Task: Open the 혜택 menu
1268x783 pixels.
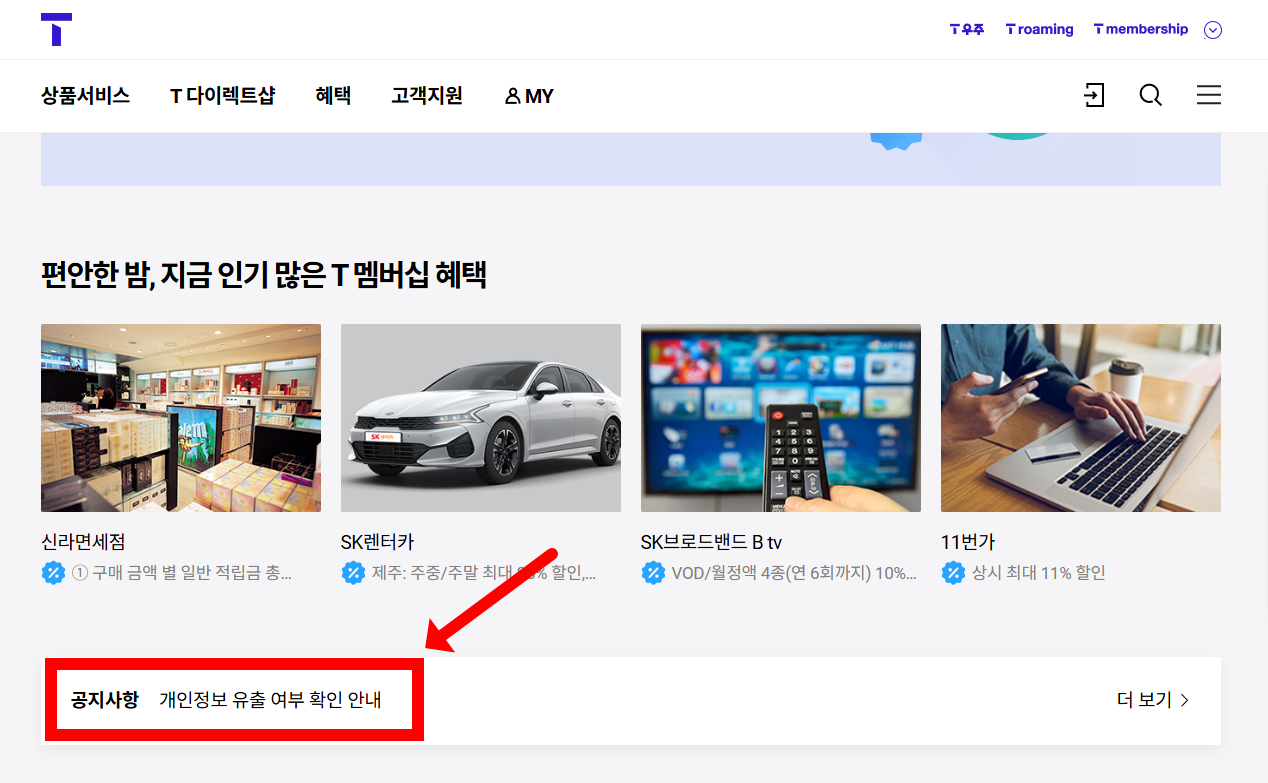Action: pyautogui.click(x=333, y=96)
